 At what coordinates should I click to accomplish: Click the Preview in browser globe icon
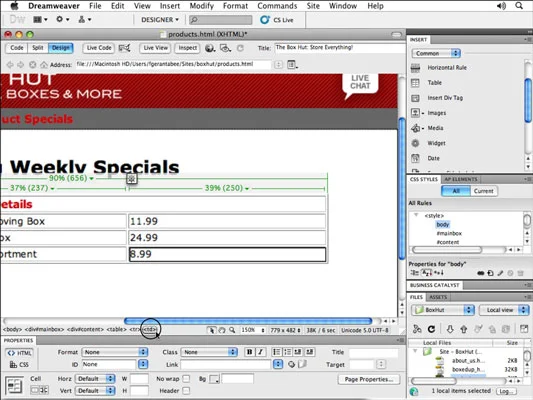pos(210,48)
